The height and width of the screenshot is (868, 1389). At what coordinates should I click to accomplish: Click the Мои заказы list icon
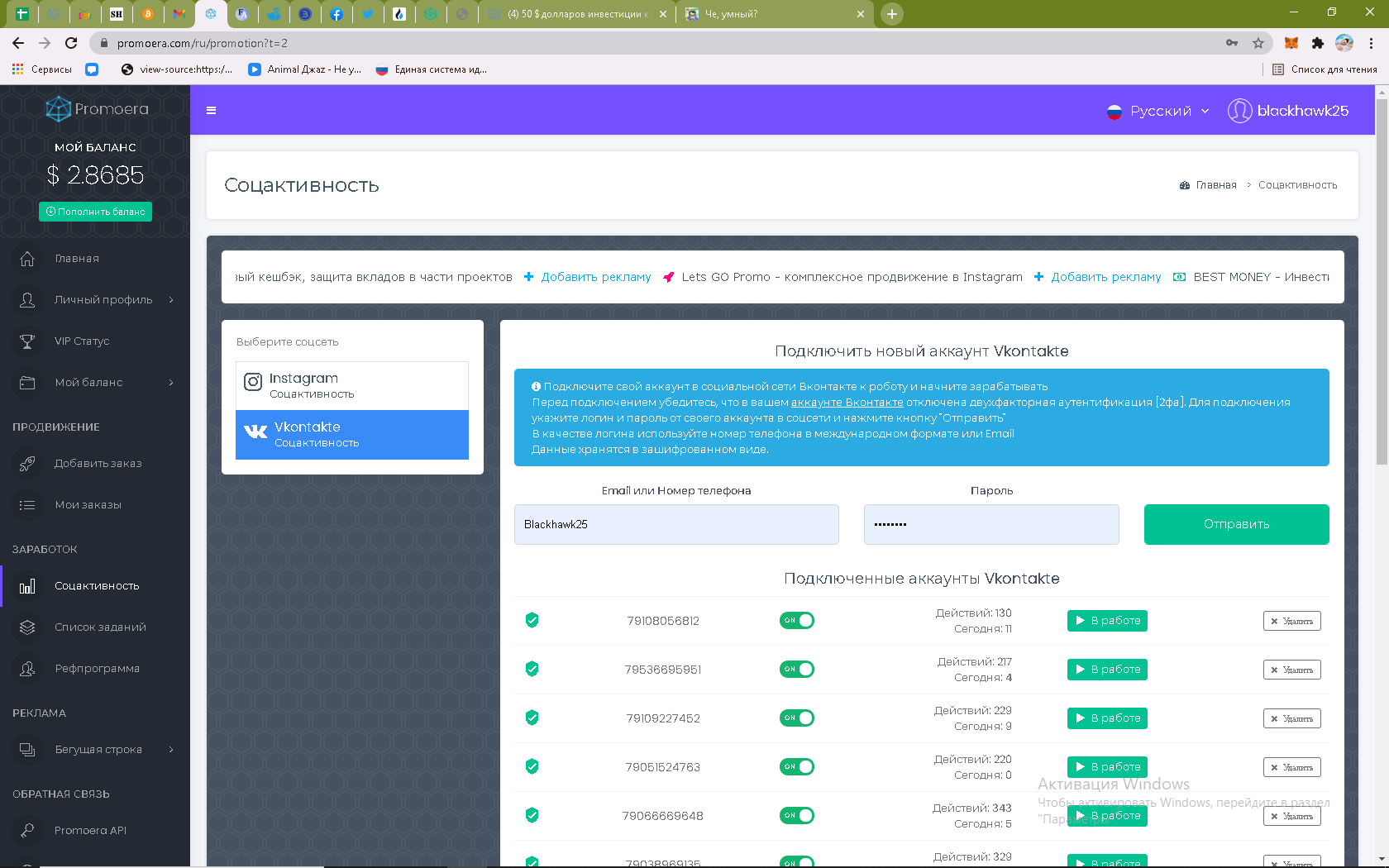pyautogui.click(x=27, y=505)
